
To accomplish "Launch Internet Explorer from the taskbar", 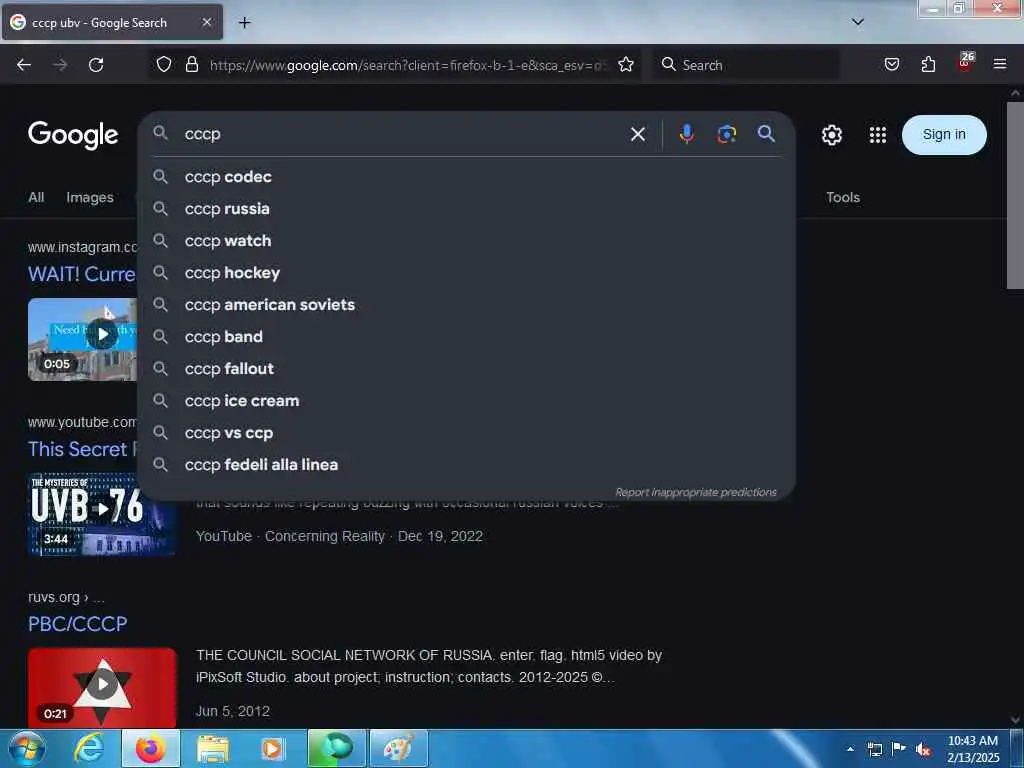I will 89,748.
